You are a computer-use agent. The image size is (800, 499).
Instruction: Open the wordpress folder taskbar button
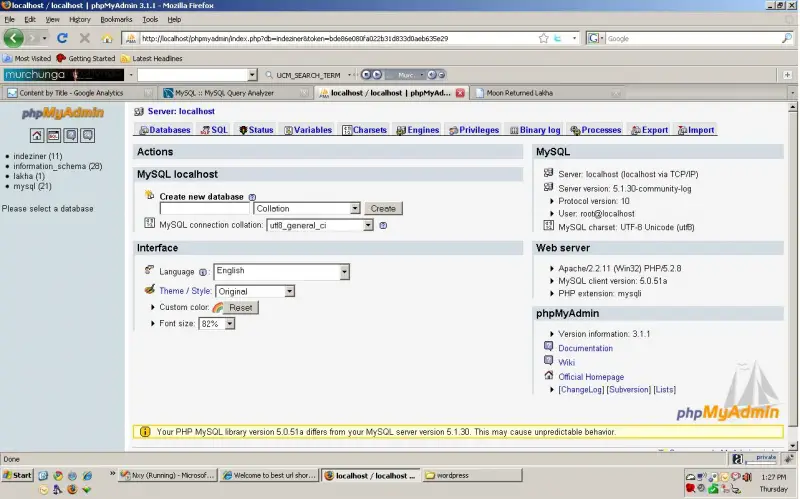pyautogui.click(x=472, y=475)
